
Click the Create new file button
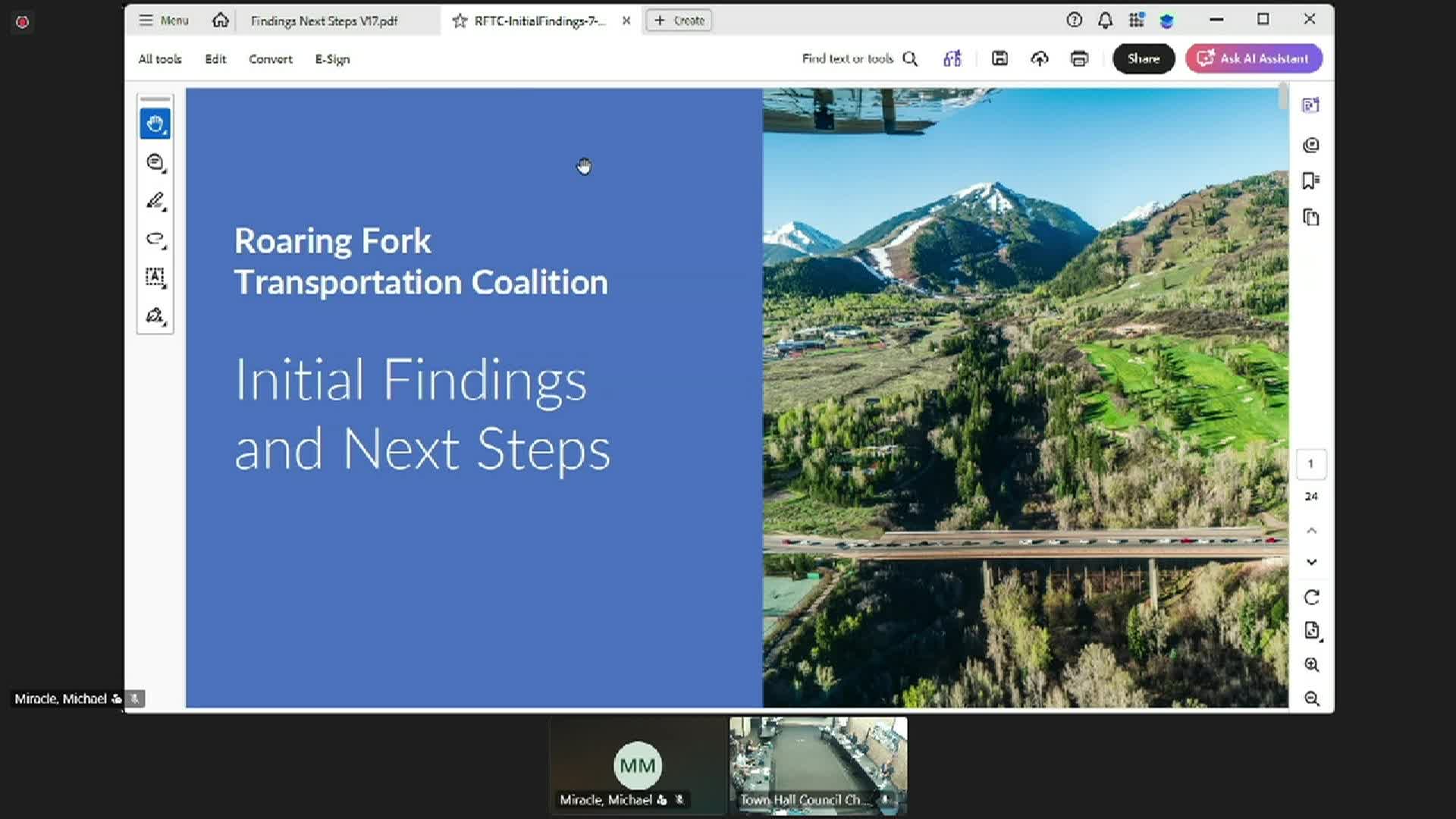coord(679,20)
